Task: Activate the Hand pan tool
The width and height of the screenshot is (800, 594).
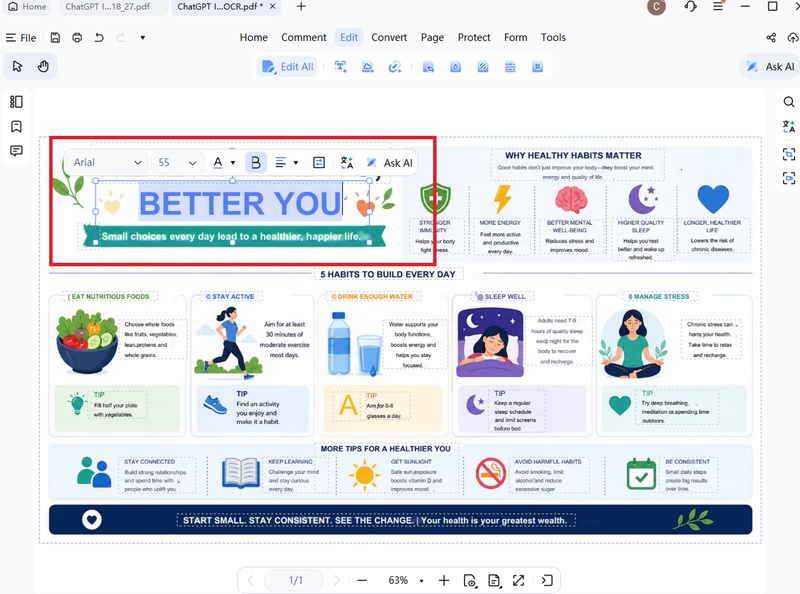Action: (41, 66)
